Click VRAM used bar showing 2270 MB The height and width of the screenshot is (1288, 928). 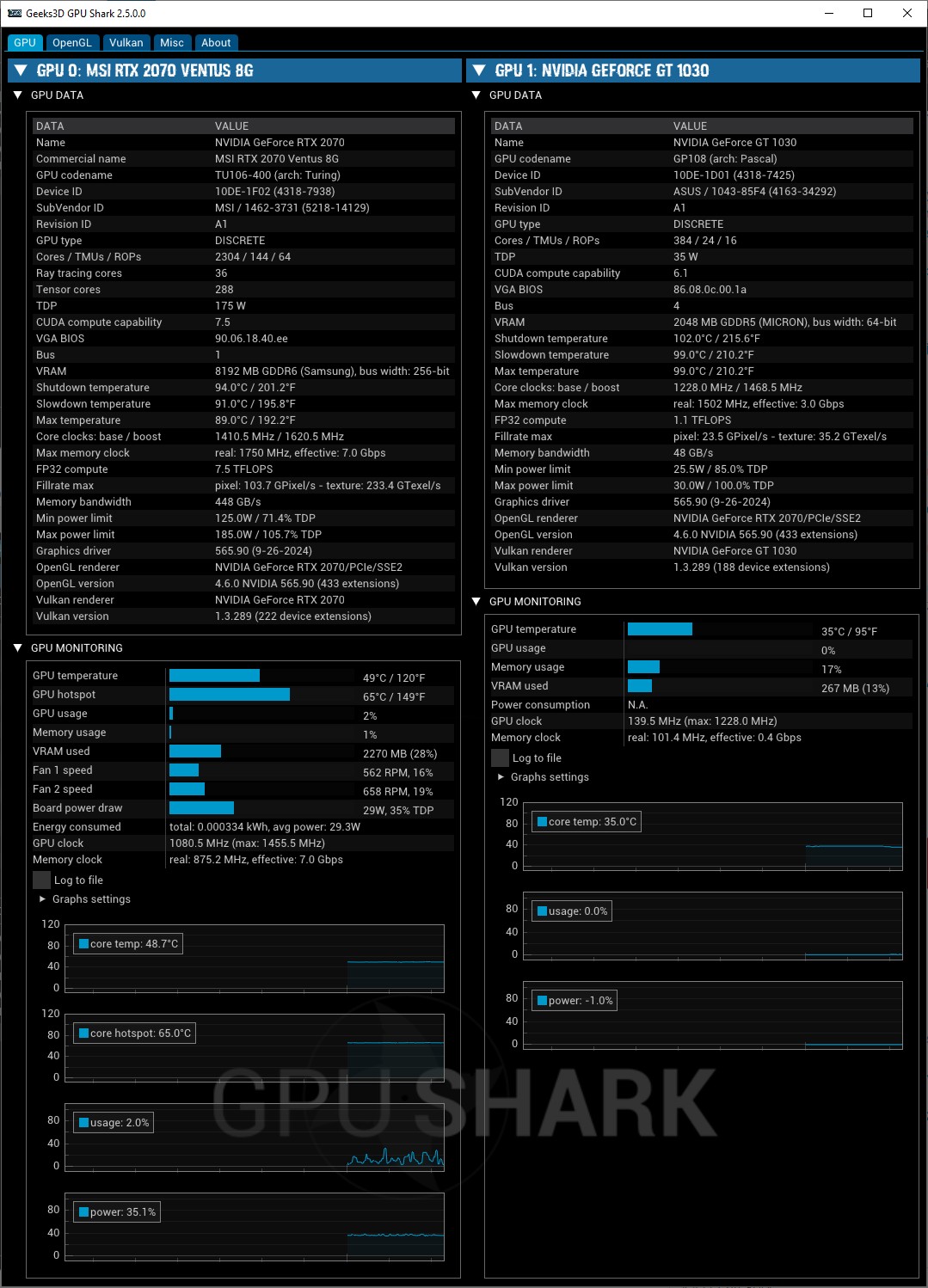[195, 751]
